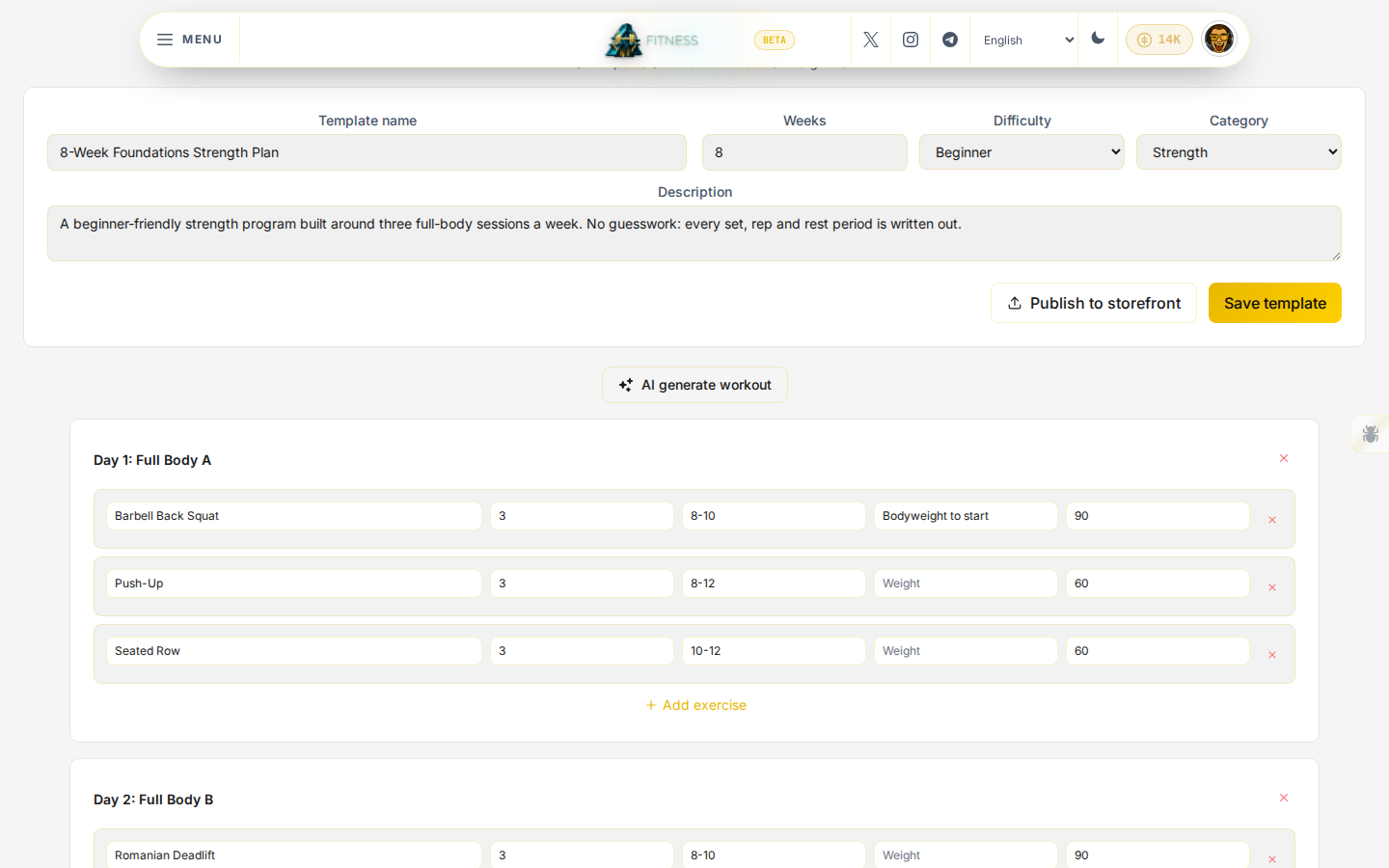Edit the Barbell Back Squat name field

click(294, 516)
